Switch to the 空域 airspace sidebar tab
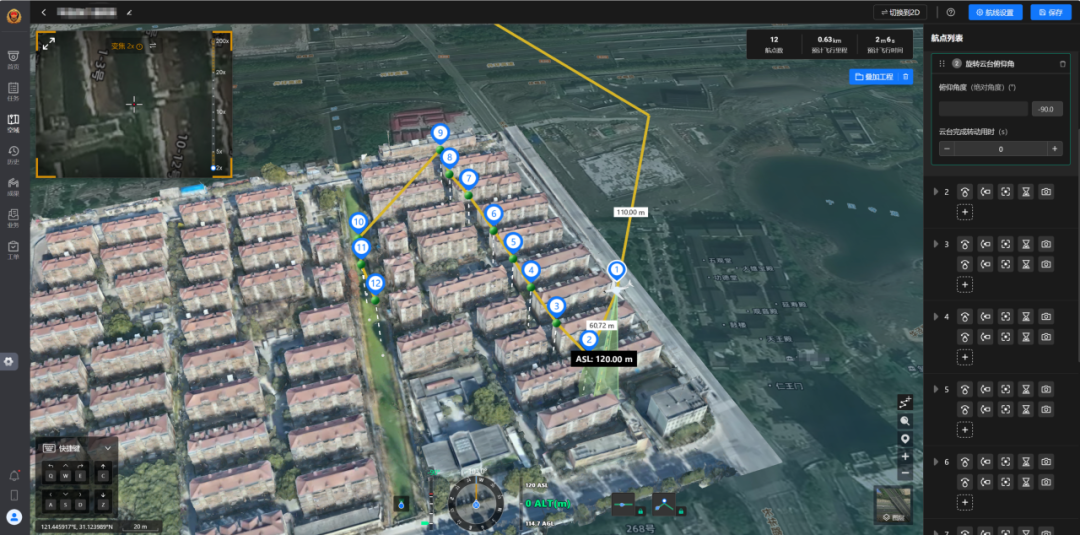This screenshot has width=1080, height=535. click(x=13, y=123)
